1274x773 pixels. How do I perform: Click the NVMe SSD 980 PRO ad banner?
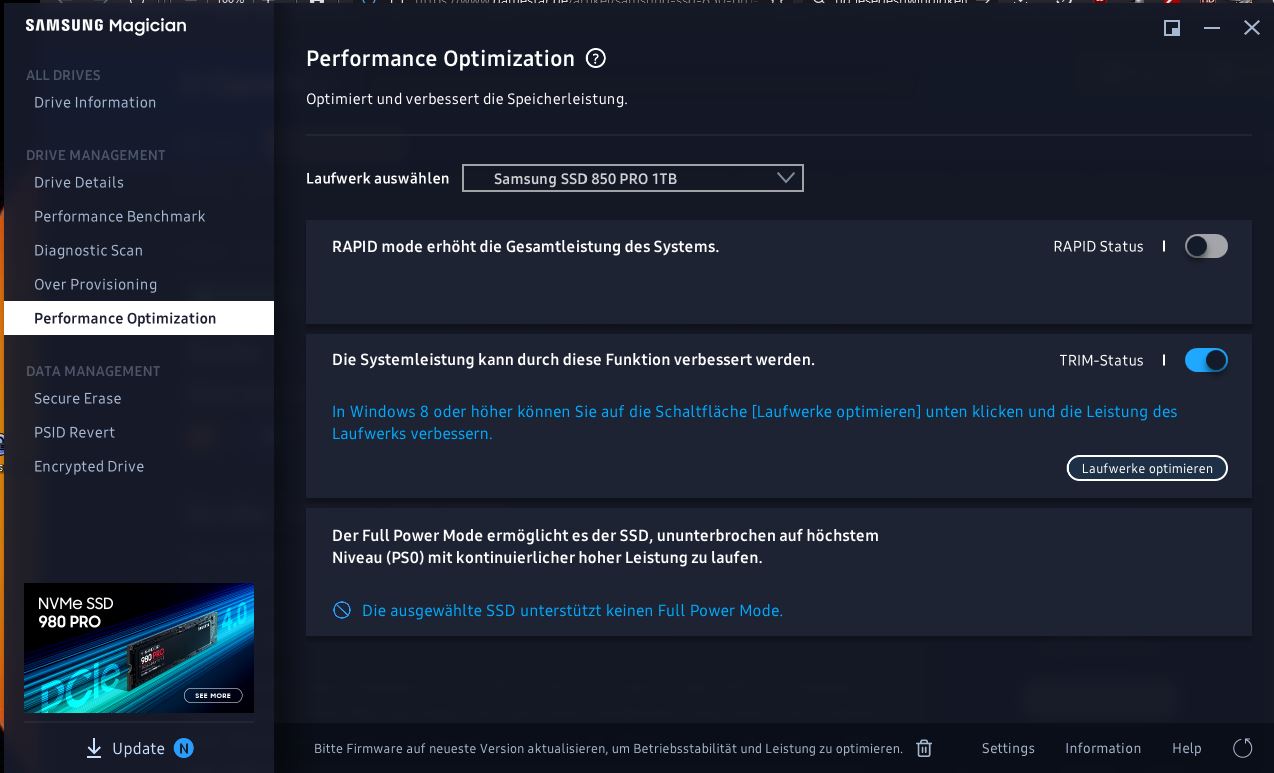coord(139,648)
